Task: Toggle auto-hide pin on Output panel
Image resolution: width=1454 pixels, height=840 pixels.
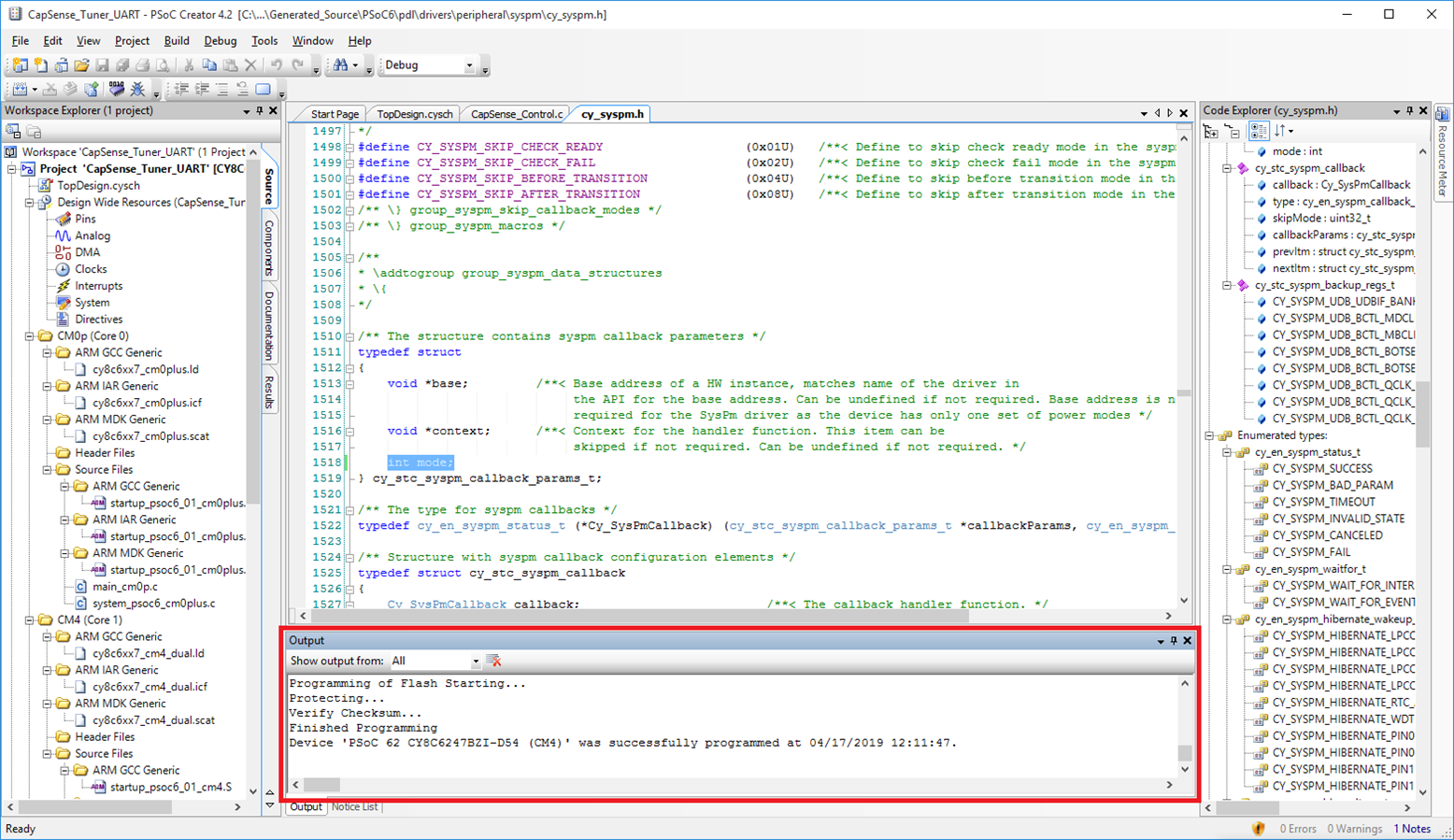Action: [x=1174, y=641]
